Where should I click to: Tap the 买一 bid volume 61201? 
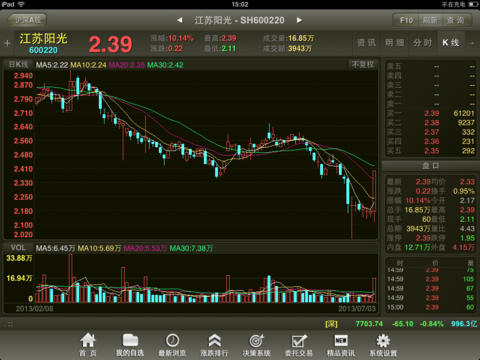(464, 114)
